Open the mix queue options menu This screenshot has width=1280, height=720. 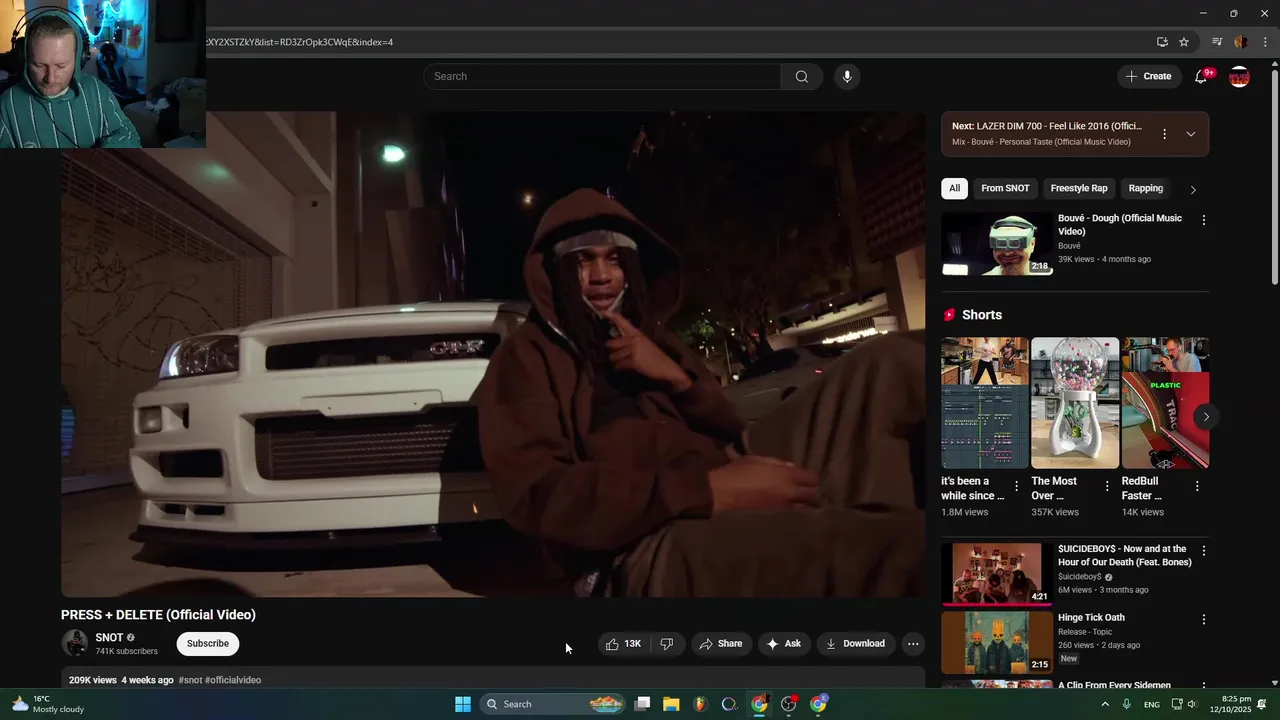coord(1164,134)
